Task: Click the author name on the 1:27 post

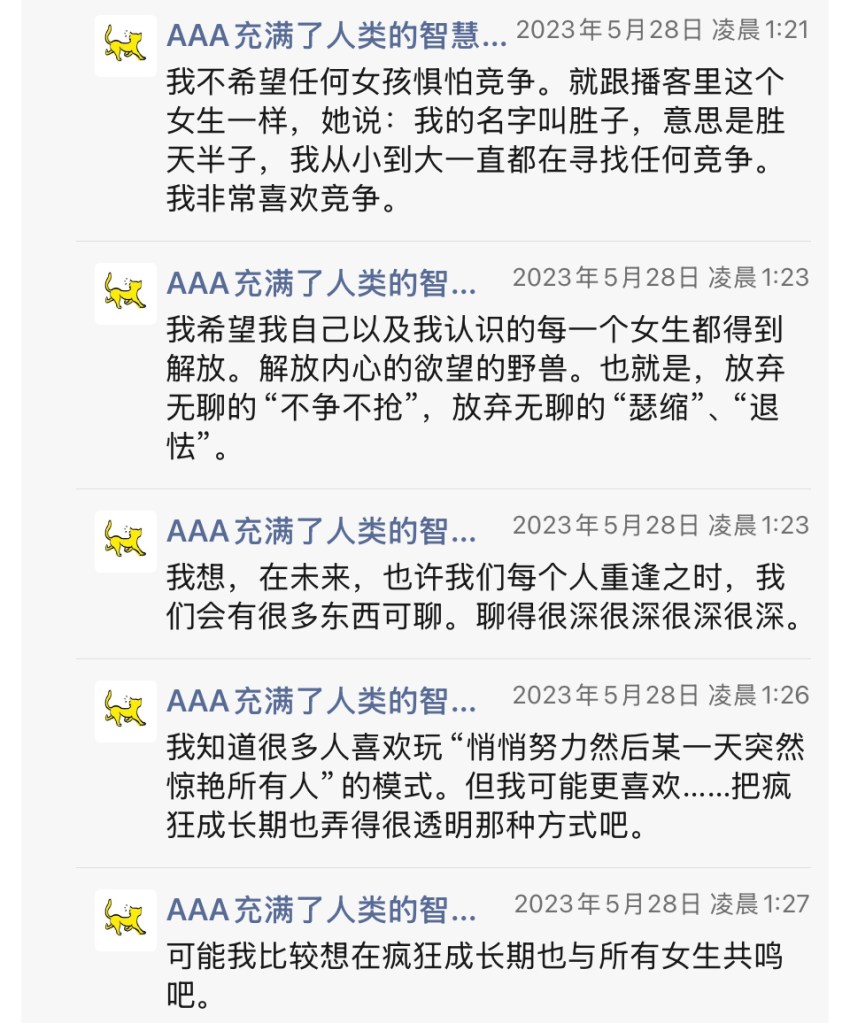Action: tap(321, 910)
